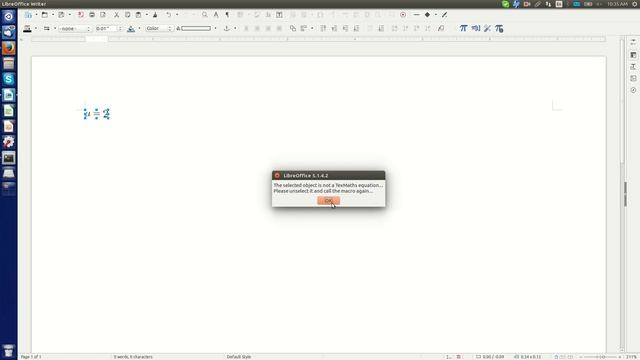Open sidebar settings menu at top
This screenshot has width=640, height=360.
pos(633,42)
